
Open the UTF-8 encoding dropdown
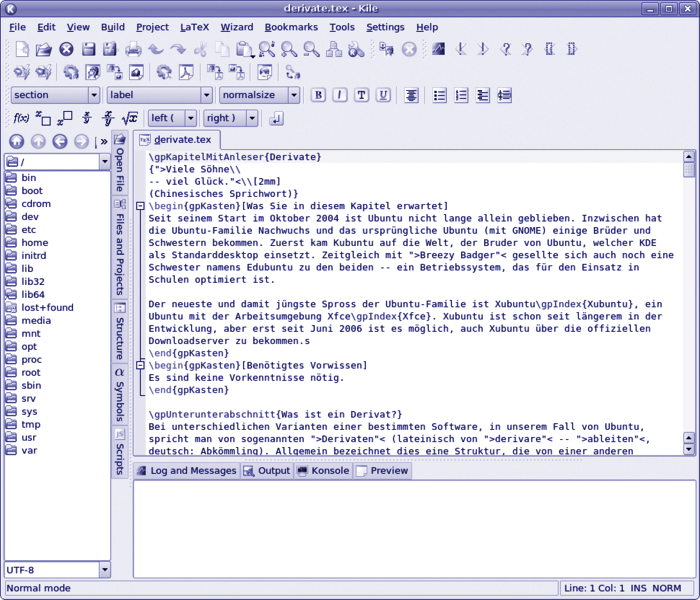click(x=57, y=569)
